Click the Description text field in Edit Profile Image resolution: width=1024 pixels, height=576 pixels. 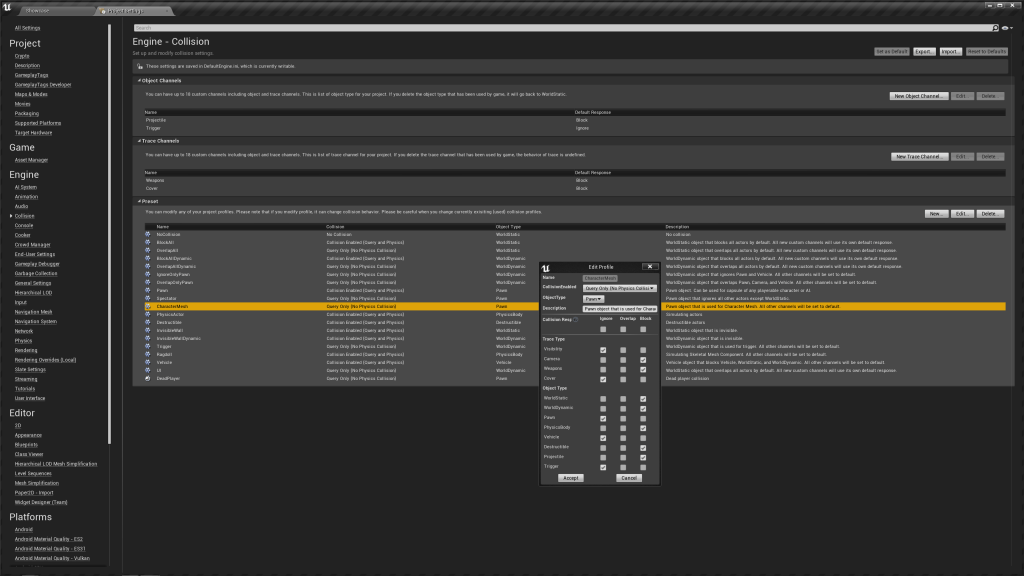pyautogui.click(x=619, y=308)
